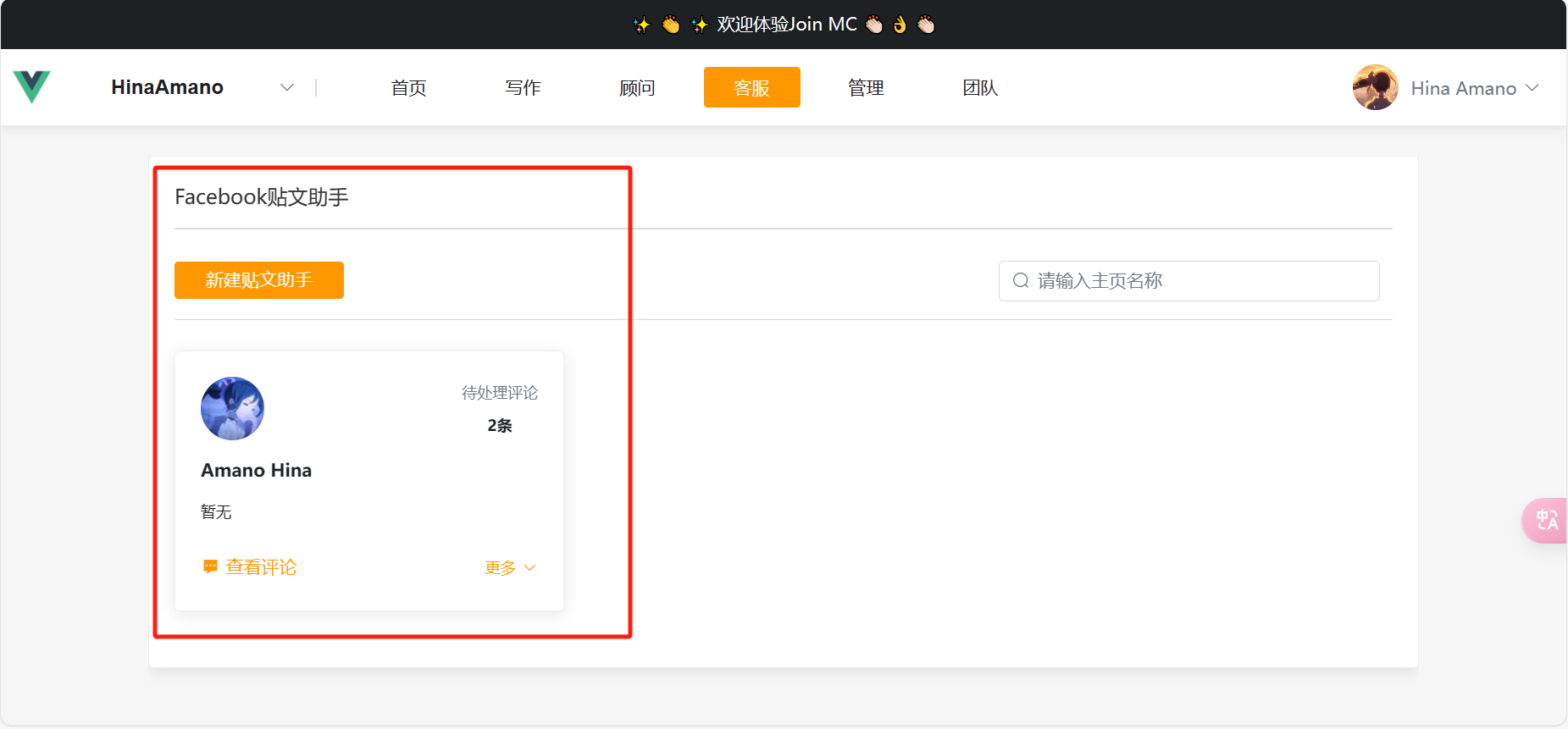Click the Amano Hina page name
Screen dimensions: 1568x729
[256, 471]
